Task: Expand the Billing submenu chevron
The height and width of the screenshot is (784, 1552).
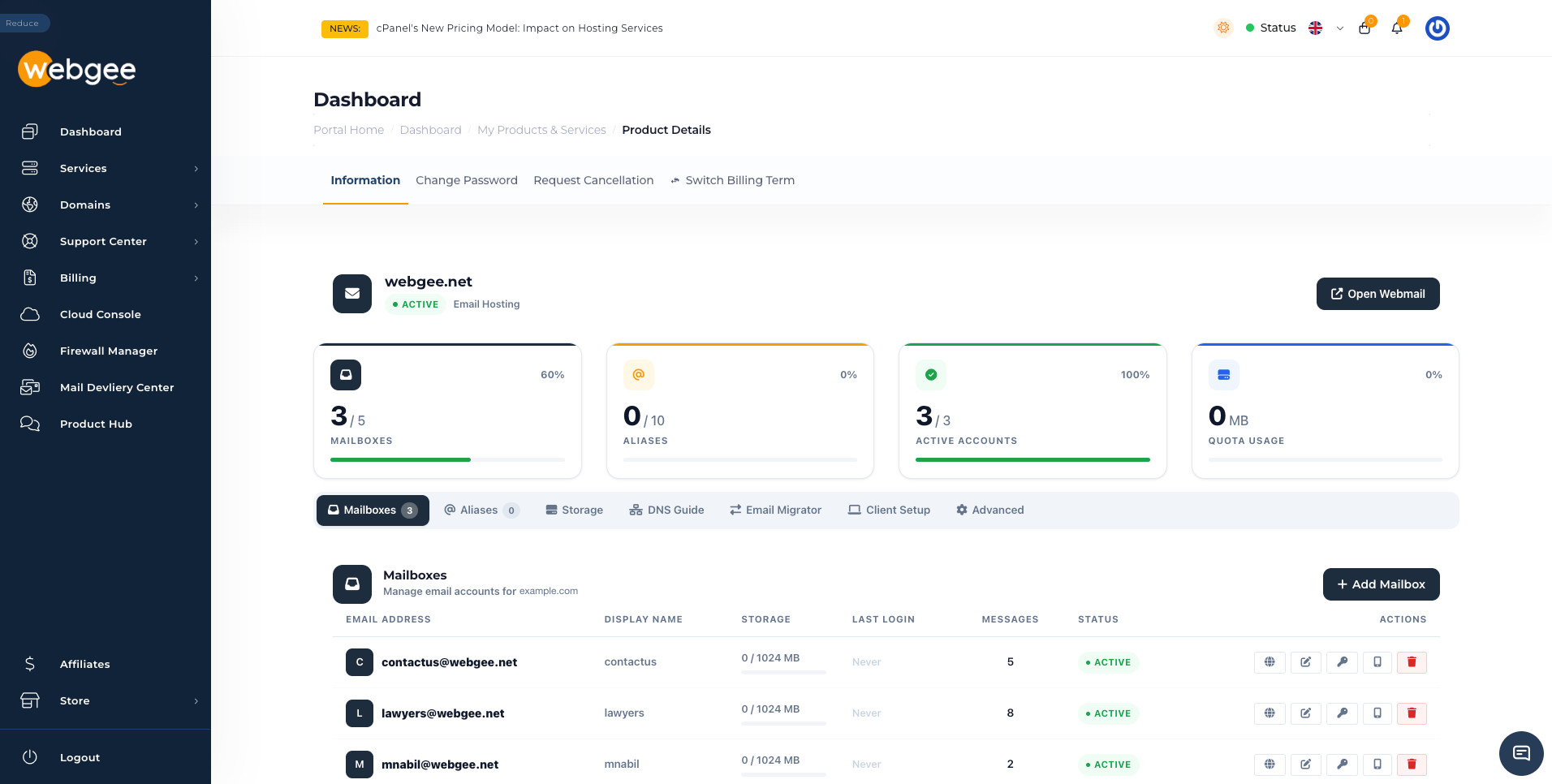Action: tap(196, 278)
